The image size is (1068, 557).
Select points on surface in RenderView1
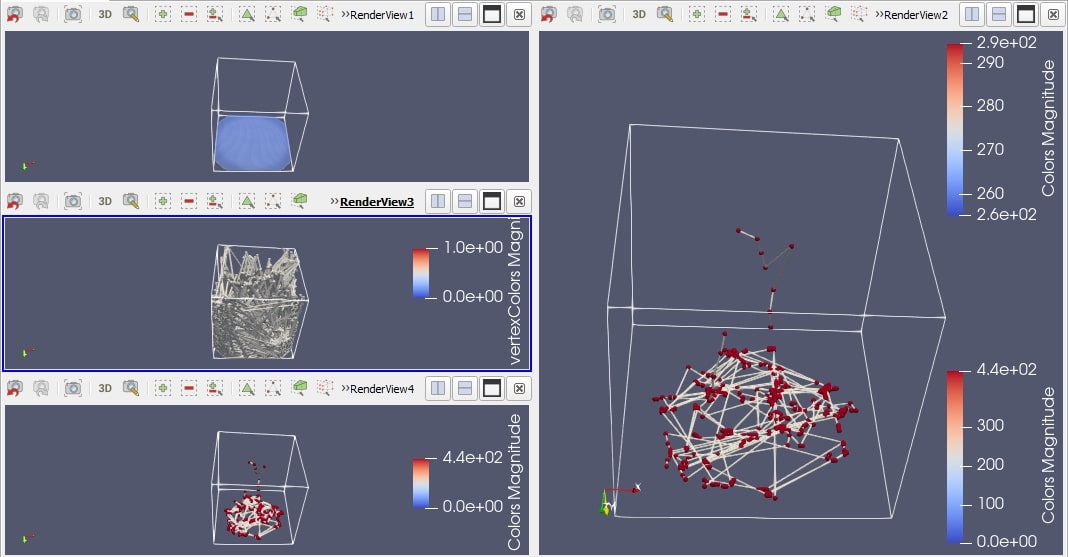point(273,15)
